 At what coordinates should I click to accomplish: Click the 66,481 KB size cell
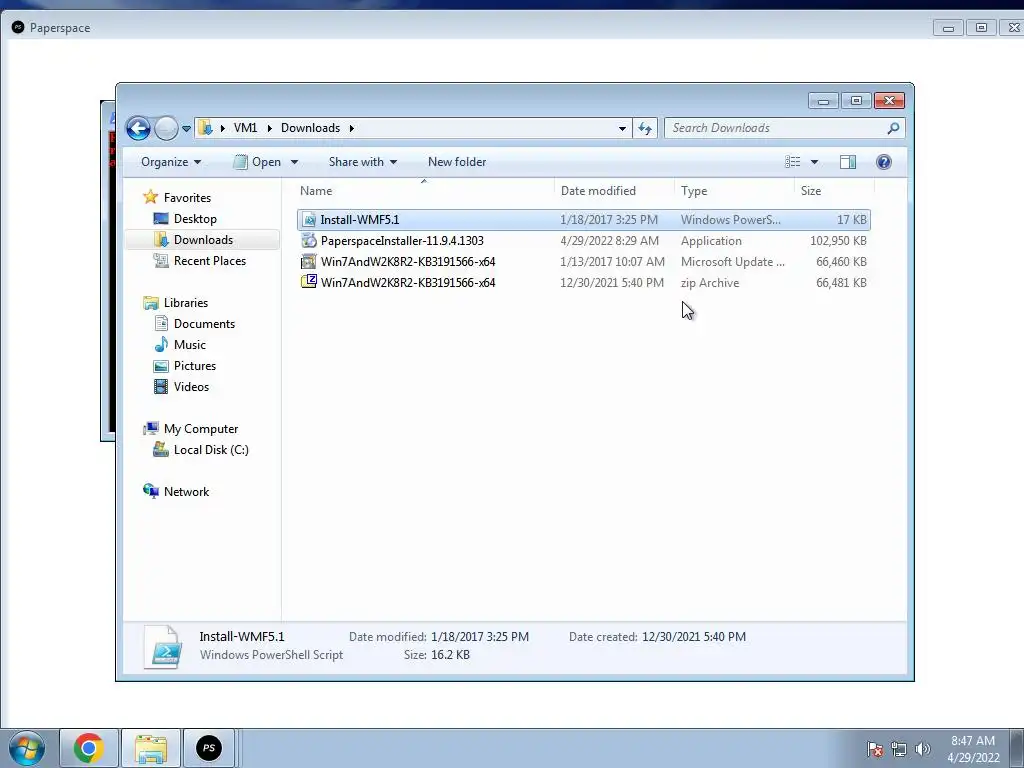(841, 283)
